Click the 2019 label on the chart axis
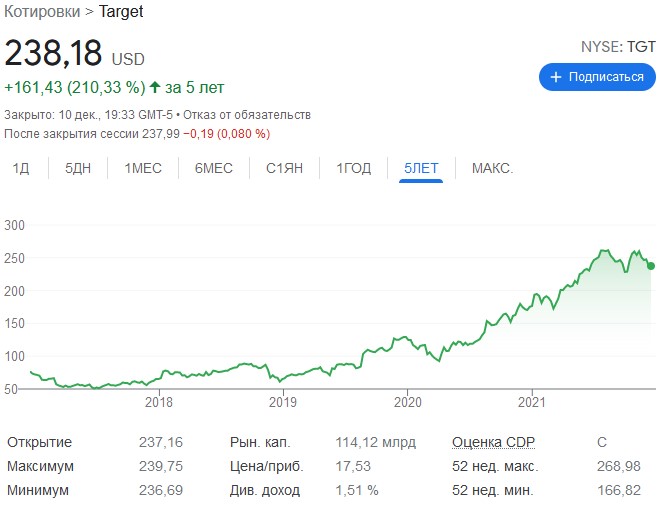 (283, 402)
